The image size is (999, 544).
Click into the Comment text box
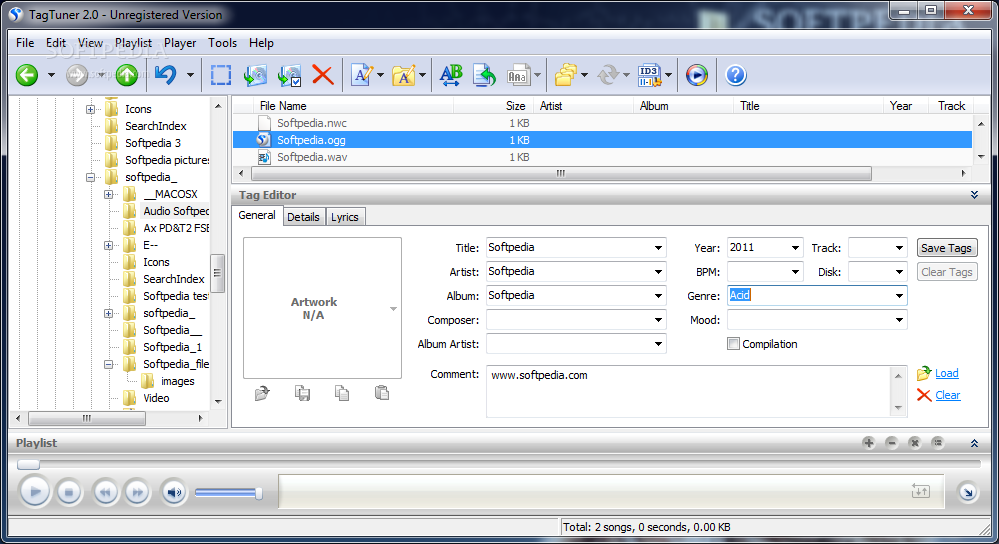coord(690,392)
